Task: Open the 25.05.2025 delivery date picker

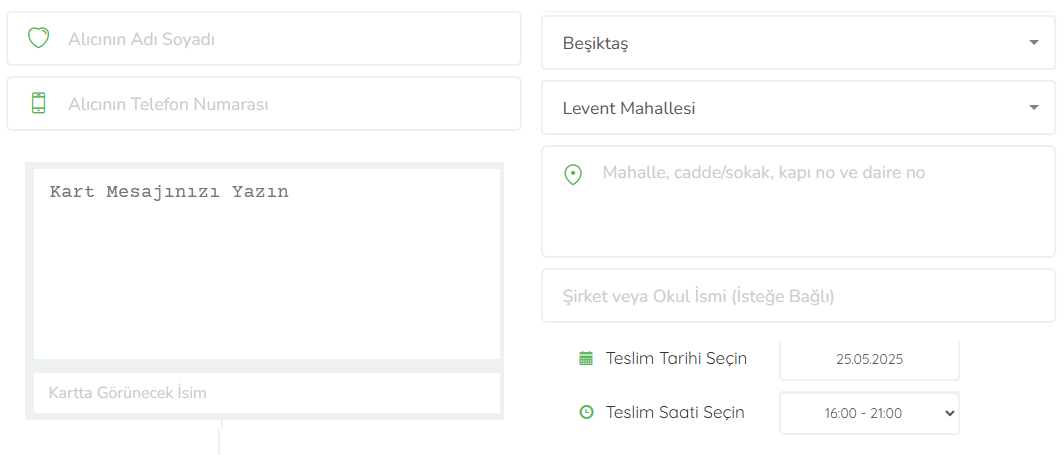Action: point(869,359)
